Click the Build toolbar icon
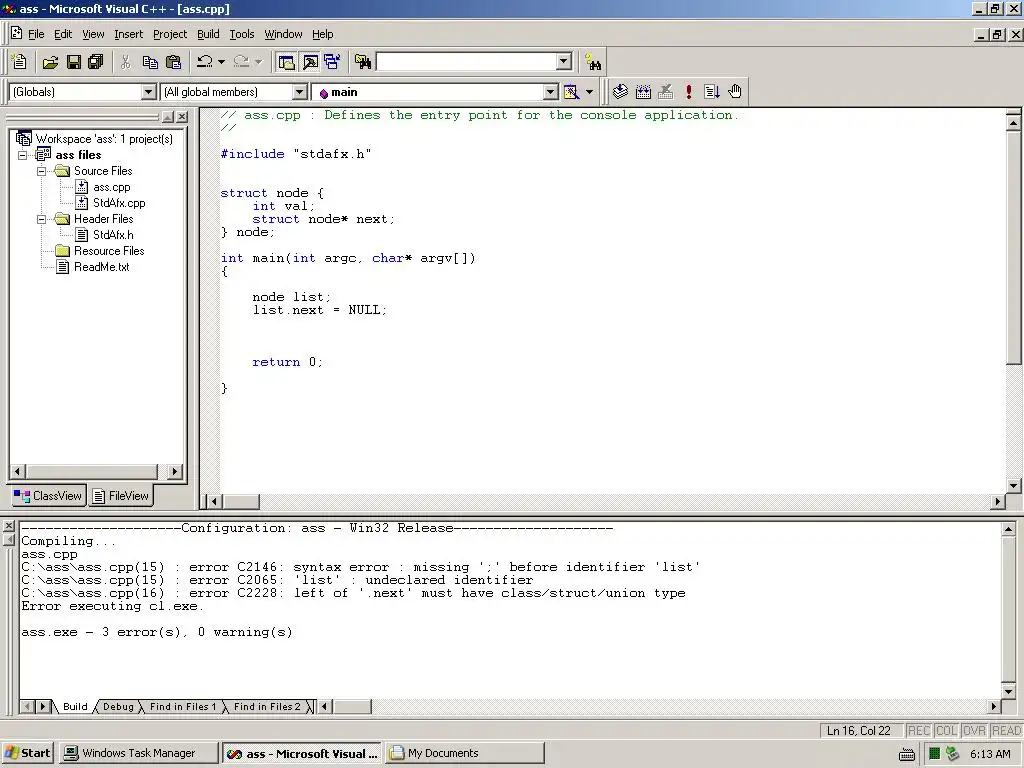1024x768 pixels. pyautogui.click(x=643, y=92)
